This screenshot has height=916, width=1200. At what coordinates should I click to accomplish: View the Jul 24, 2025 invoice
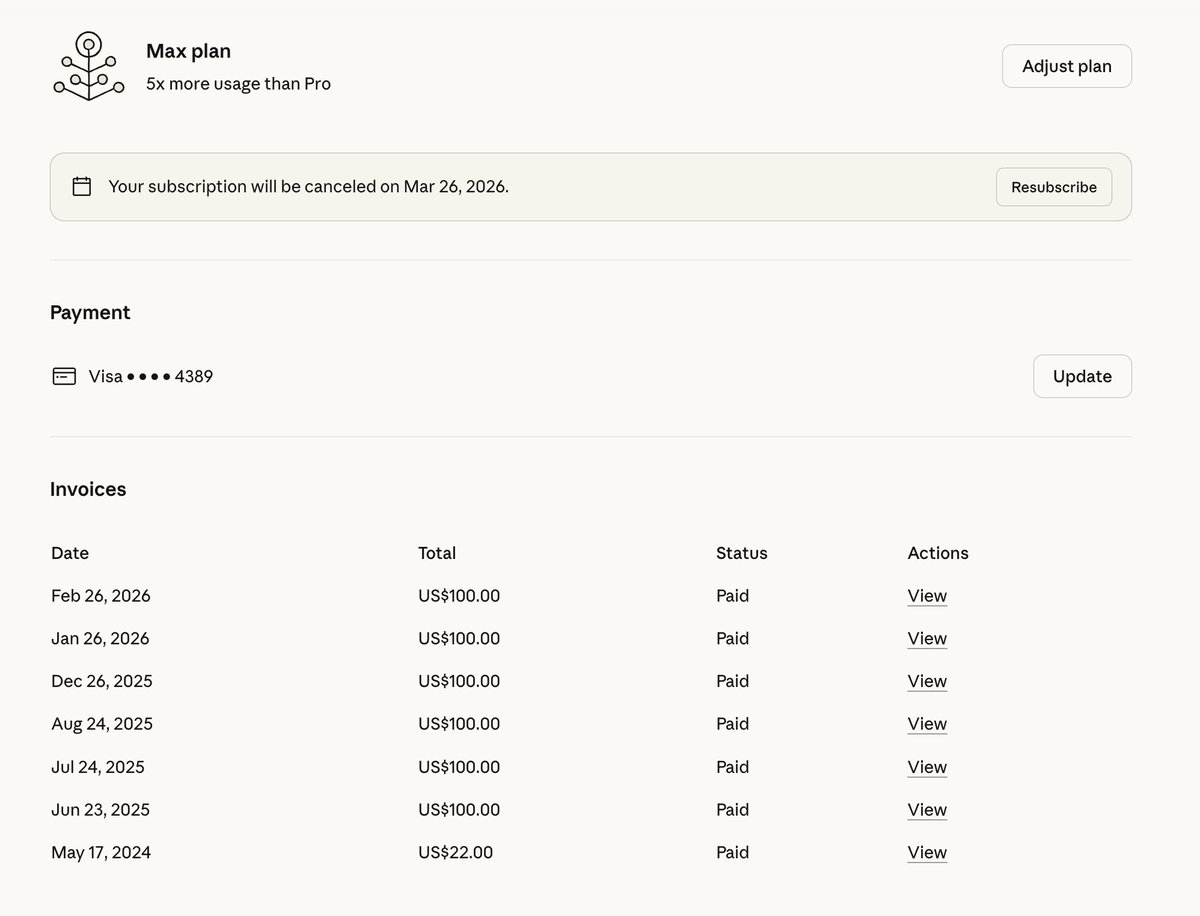click(x=927, y=767)
